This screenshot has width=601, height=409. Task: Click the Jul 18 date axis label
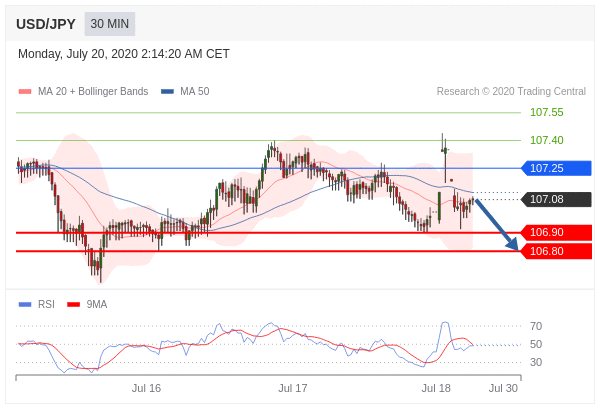coord(436,388)
